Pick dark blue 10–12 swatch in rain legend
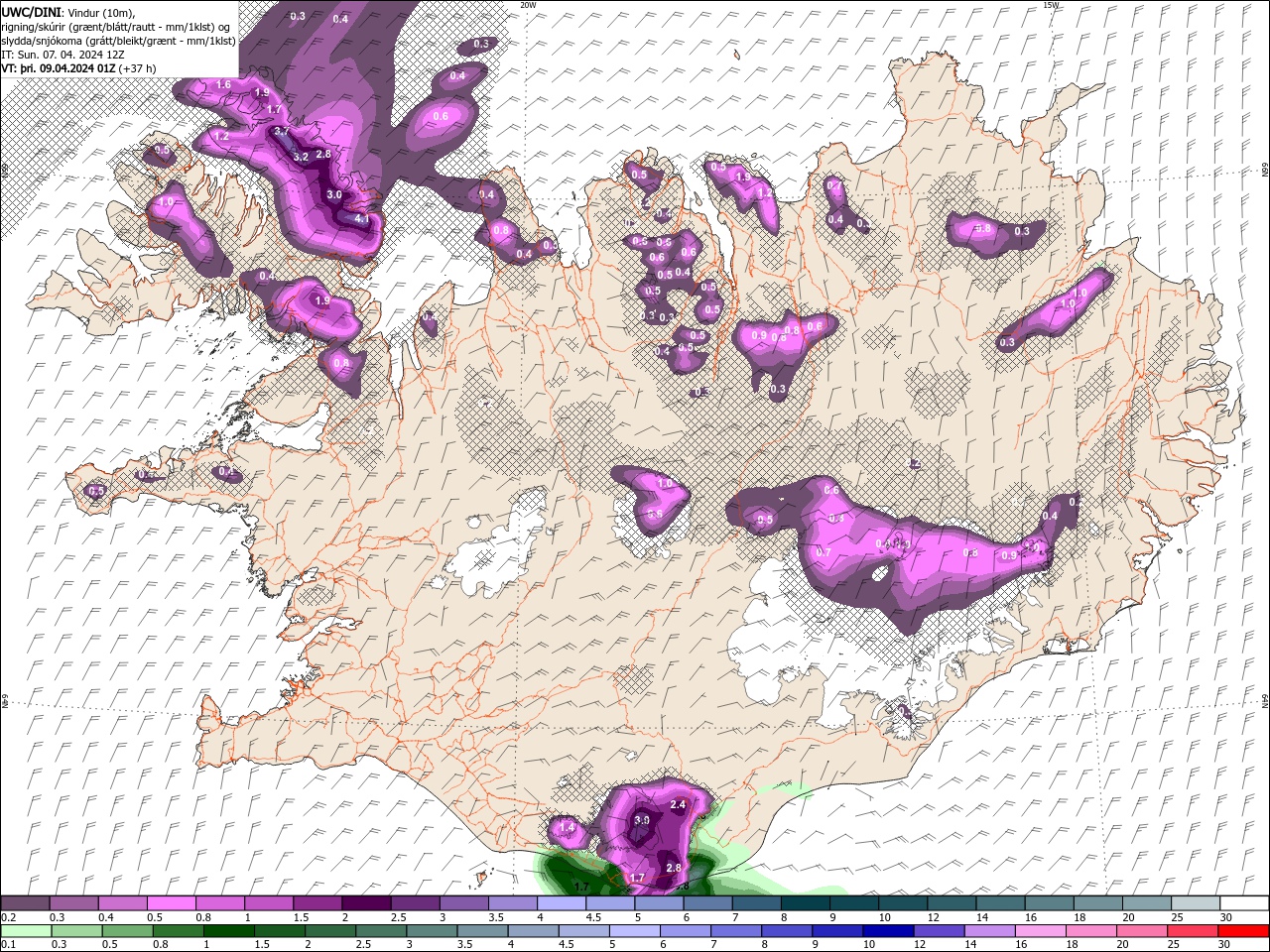 point(887,932)
